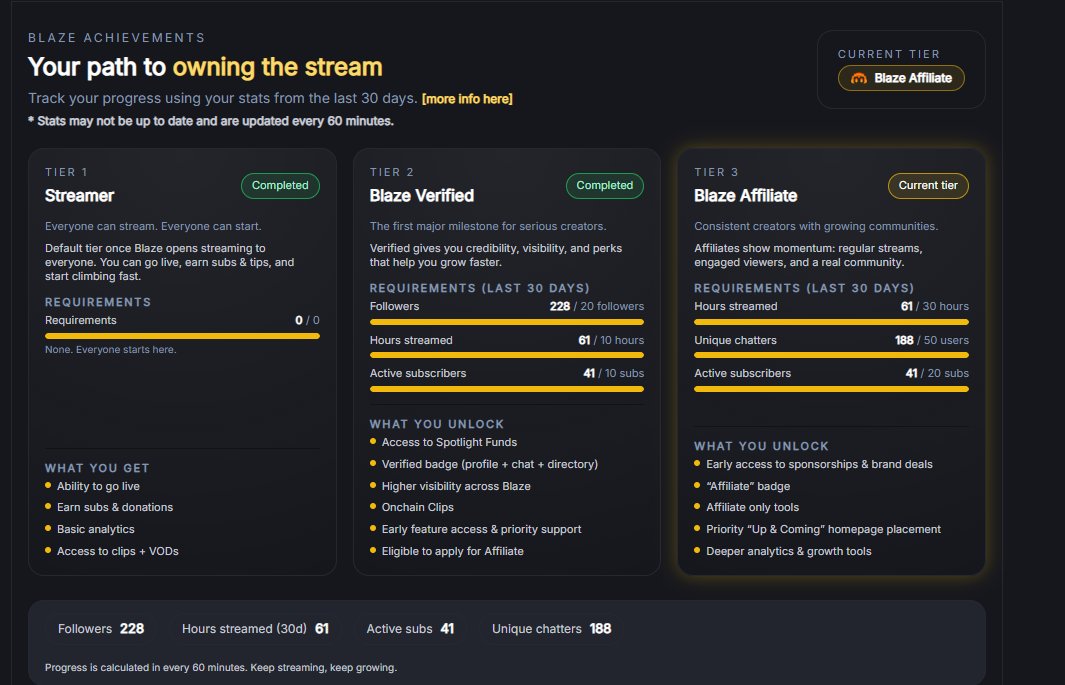Click the Blaze Affiliate current tier badge
The height and width of the screenshot is (685, 1065).
pos(901,78)
